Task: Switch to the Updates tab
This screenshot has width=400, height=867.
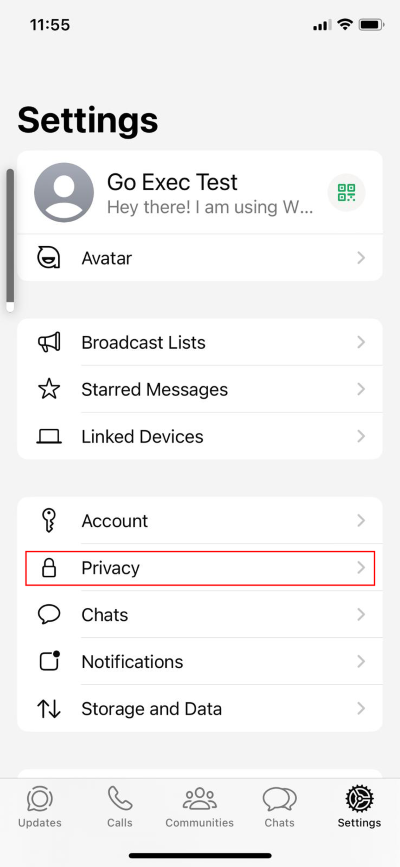Action: click(40, 807)
